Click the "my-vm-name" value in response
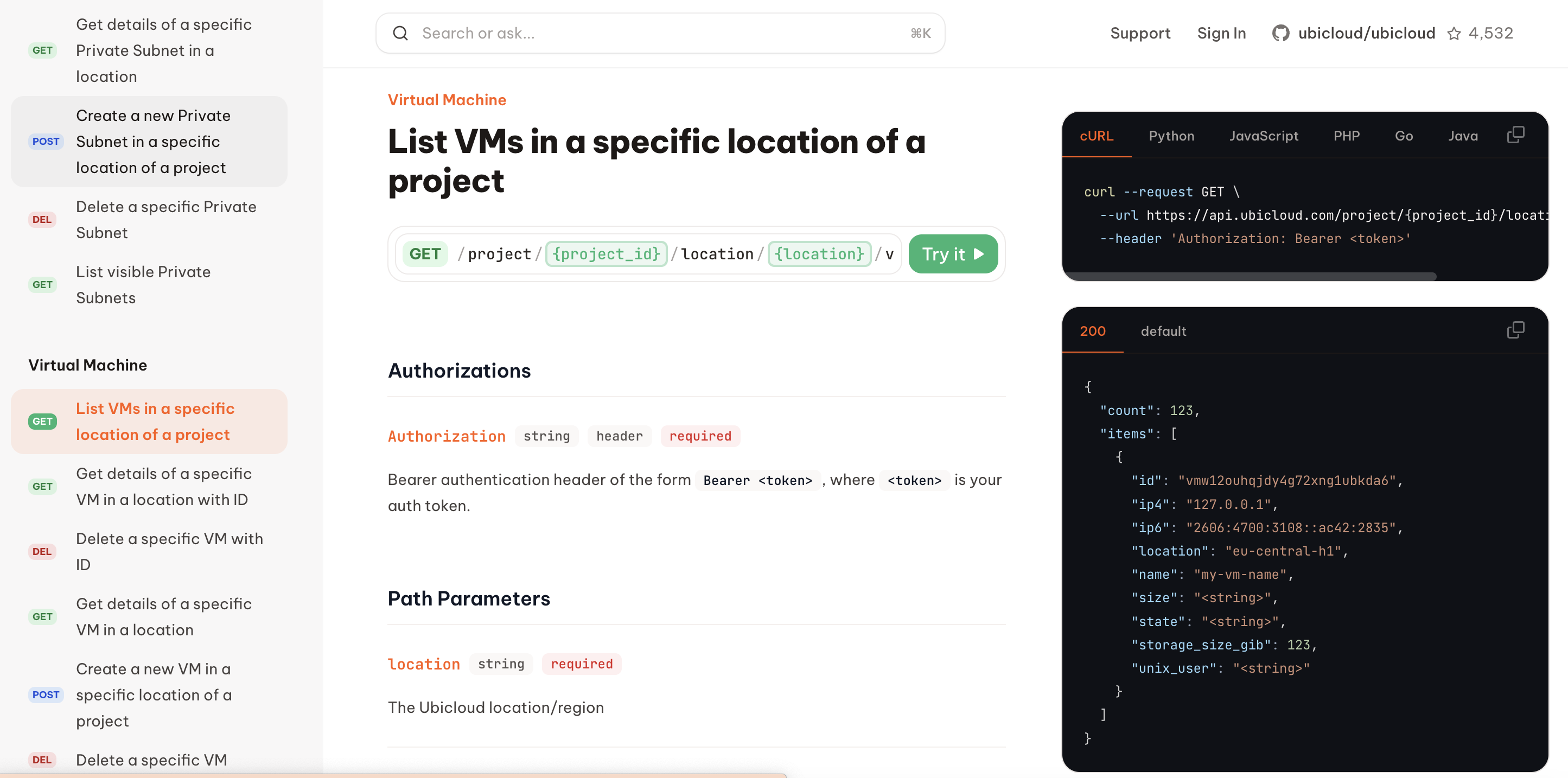Viewport: 1568px width, 778px height. click(x=1240, y=574)
